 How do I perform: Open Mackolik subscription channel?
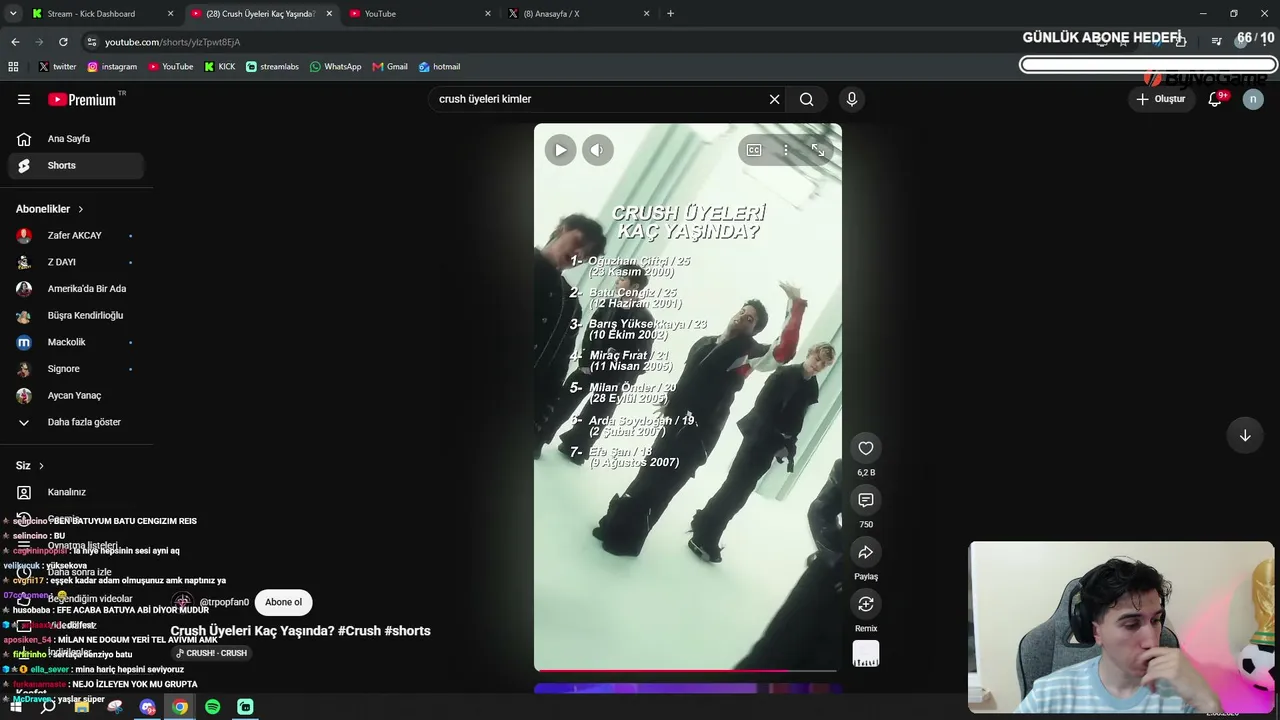(76, 342)
